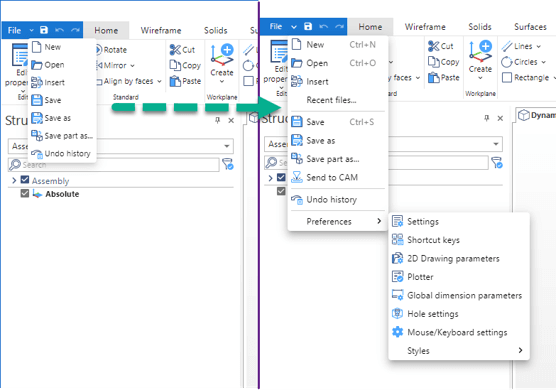Select Open Ctrl+O in the right File menu

[338, 63]
